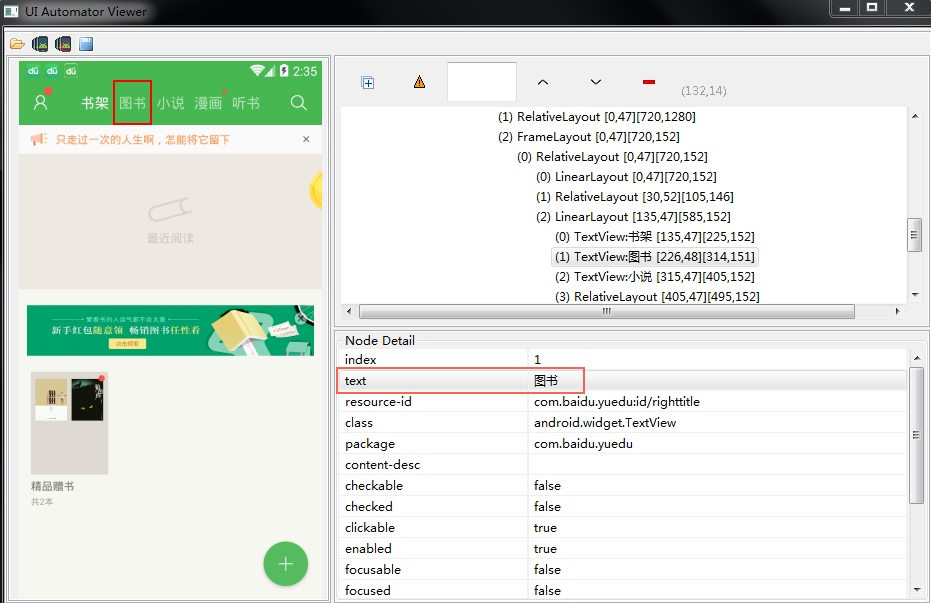Select the checkable property row
Viewport: 931px width, 603px height.
(x=623, y=485)
